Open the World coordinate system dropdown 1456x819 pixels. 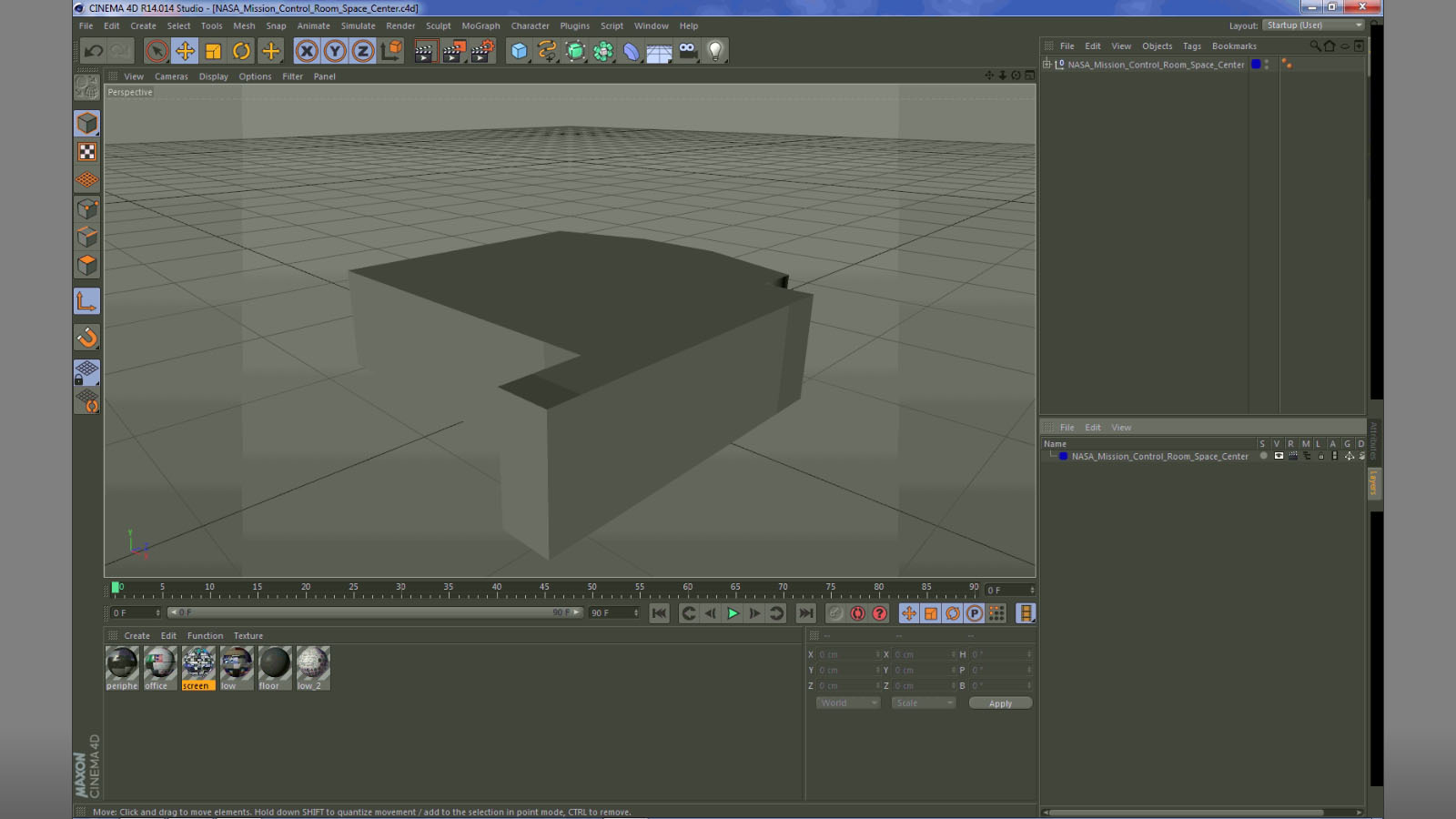[x=847, y=703]
